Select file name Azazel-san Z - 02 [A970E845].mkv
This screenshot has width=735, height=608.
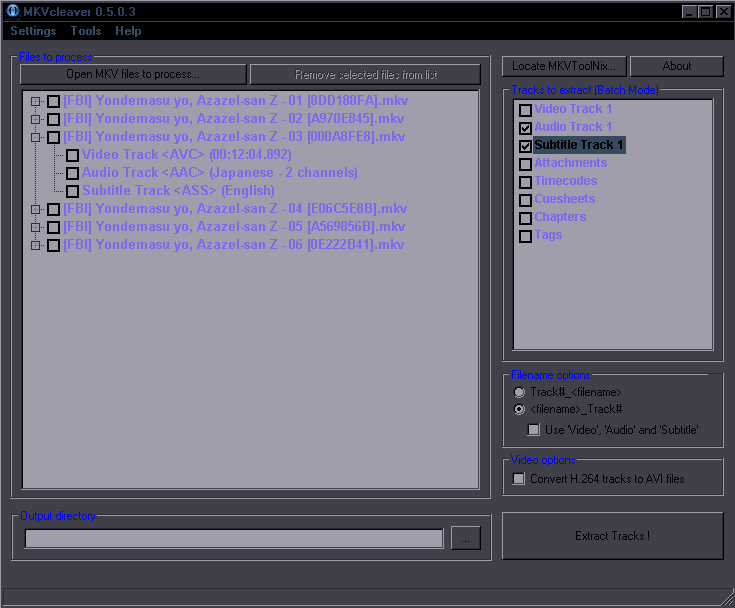(x=234, y=119)
